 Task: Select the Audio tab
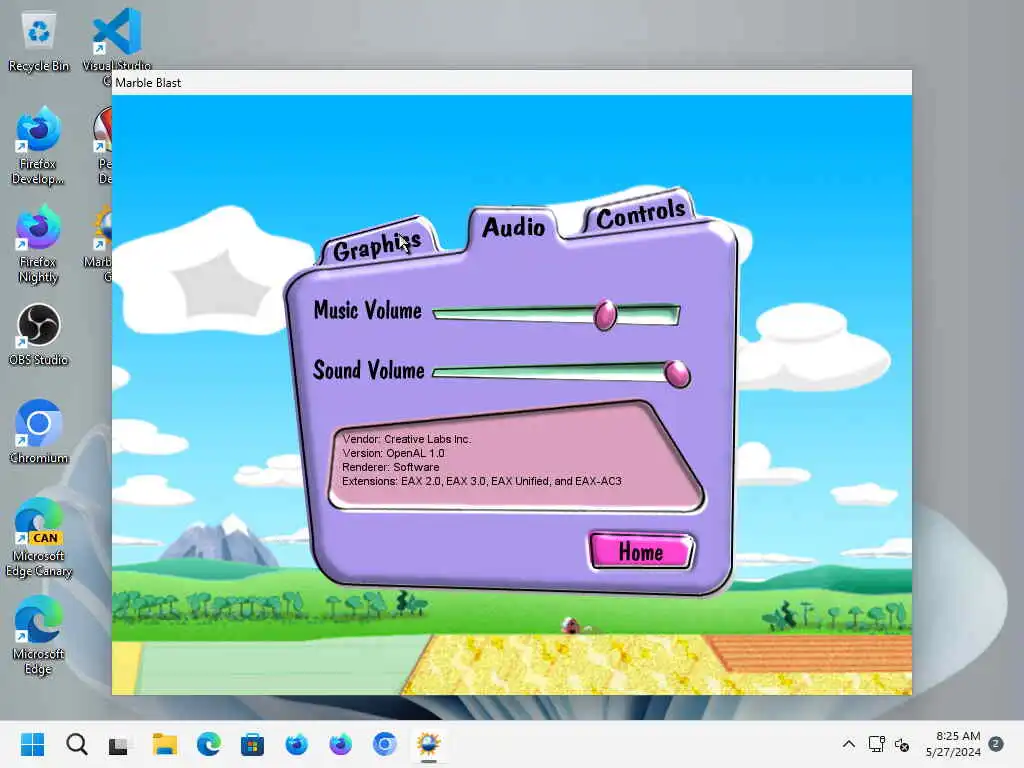pos(513,227)
